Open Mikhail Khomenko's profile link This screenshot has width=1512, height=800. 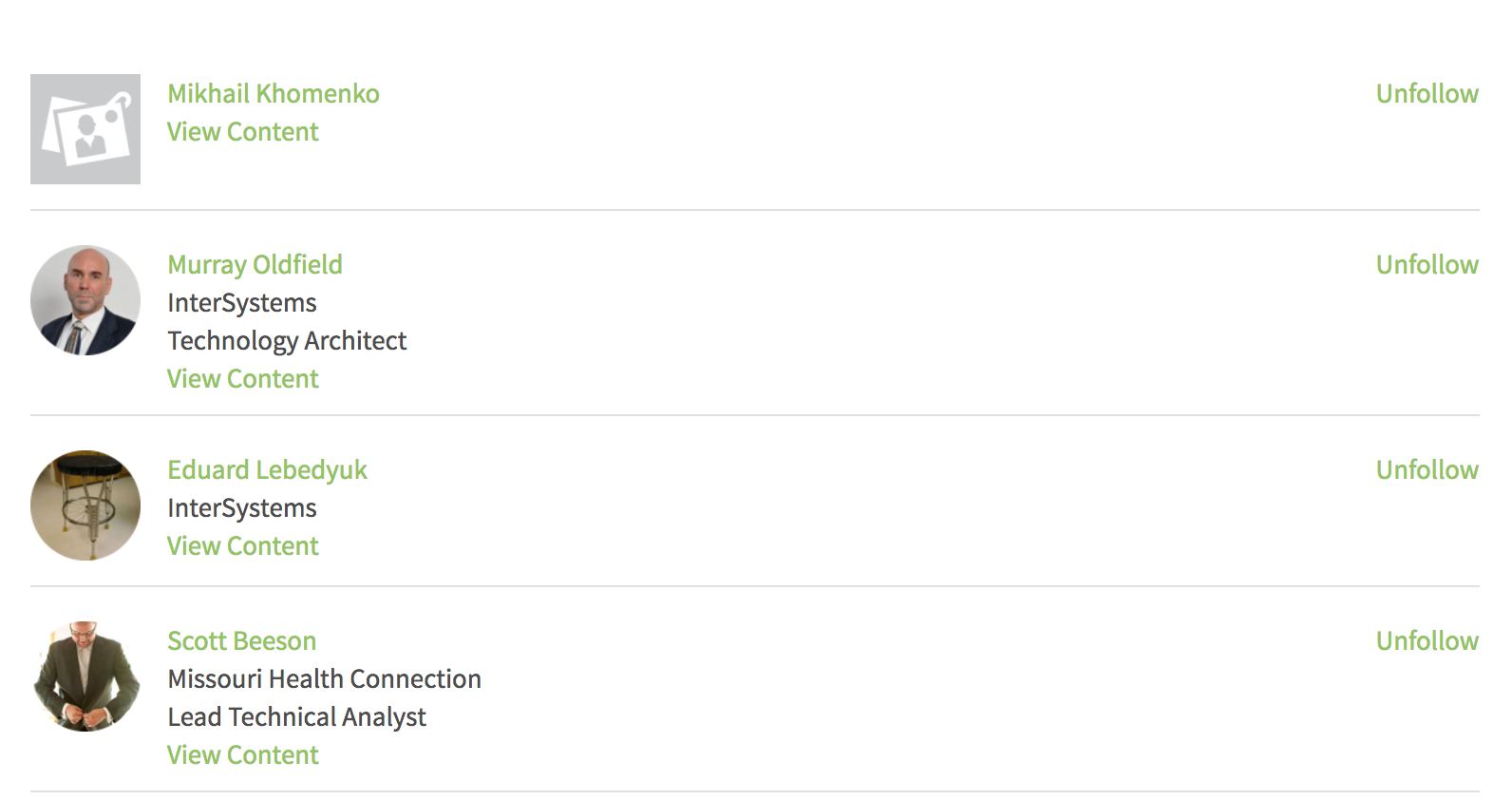coord(274,93)
